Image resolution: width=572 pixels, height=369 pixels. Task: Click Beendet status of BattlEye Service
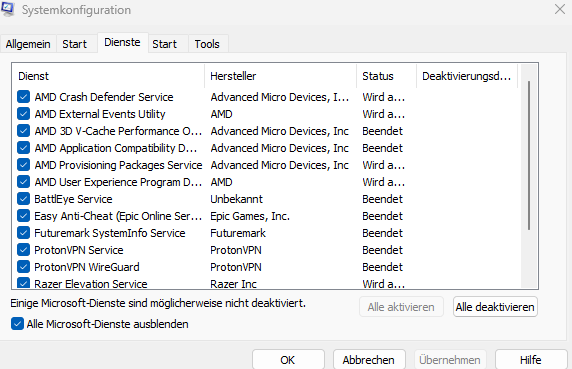coord(382,199)
